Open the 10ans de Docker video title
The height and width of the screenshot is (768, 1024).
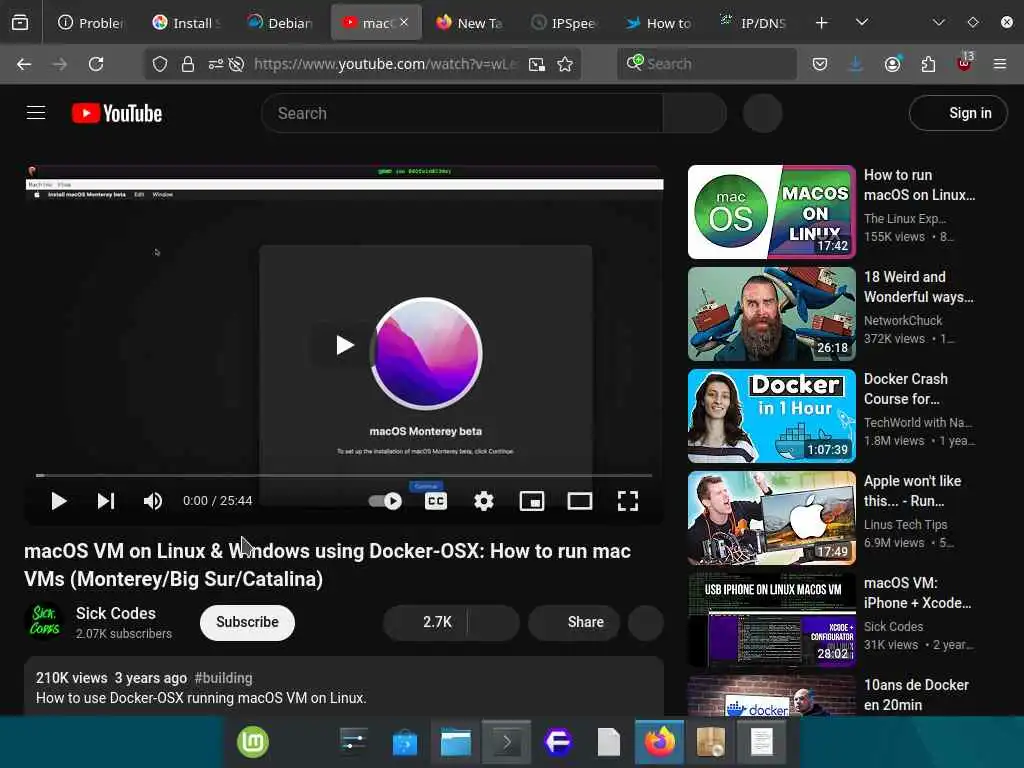(916, 695)
